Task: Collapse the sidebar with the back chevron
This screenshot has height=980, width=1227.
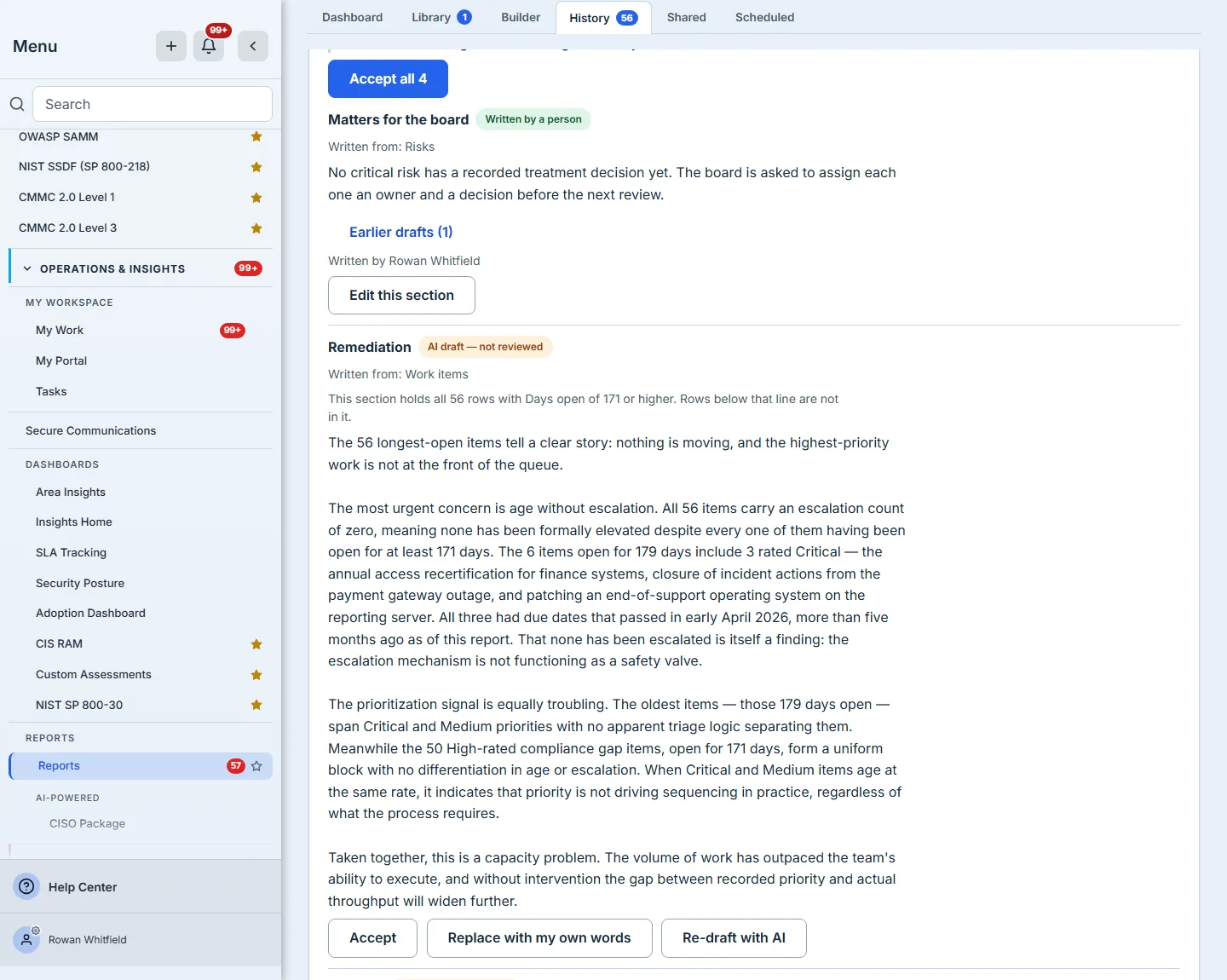Action: (x=253, y=46)
